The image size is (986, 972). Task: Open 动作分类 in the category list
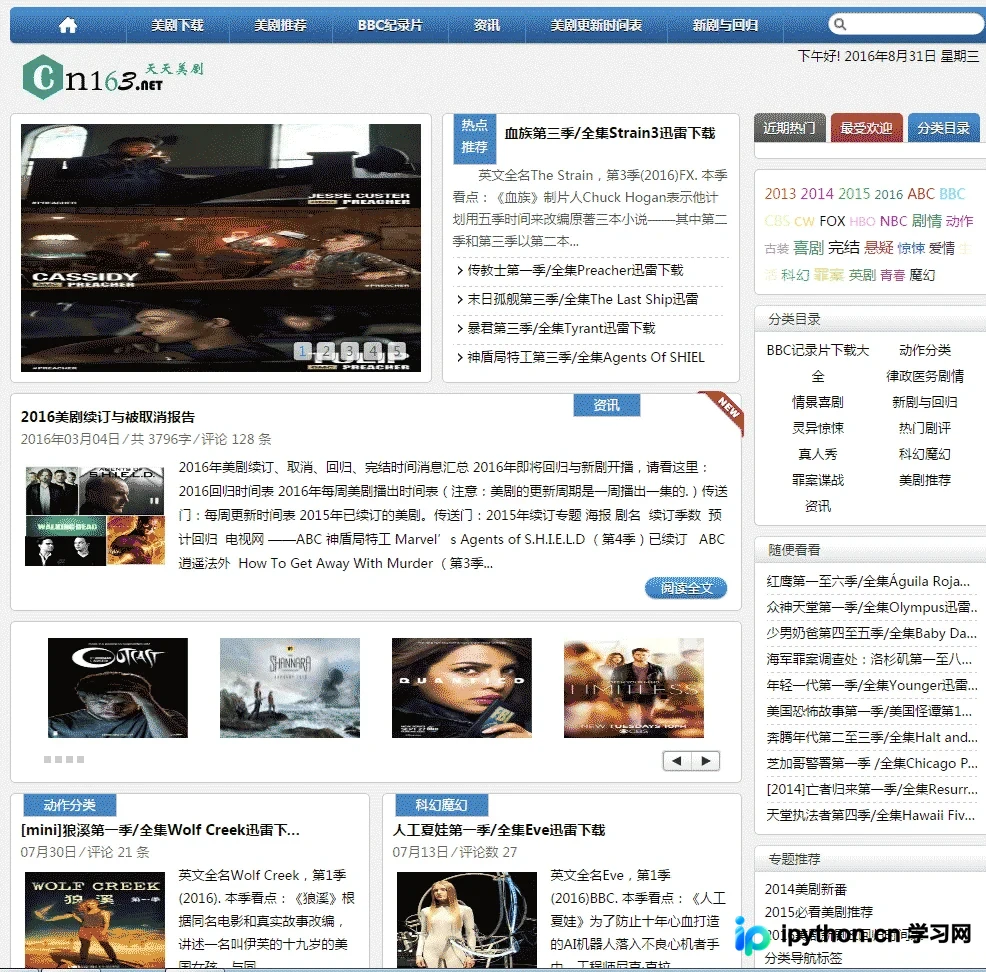pyautogui.click(x=925, y=350)
